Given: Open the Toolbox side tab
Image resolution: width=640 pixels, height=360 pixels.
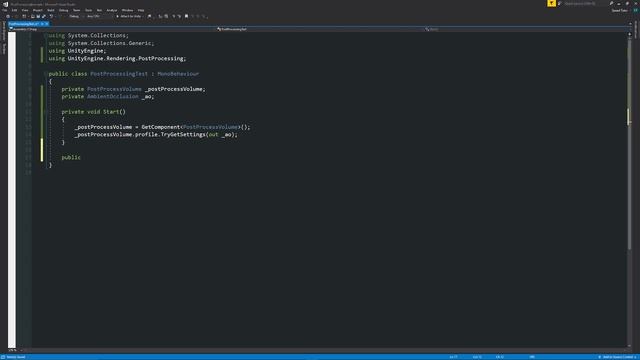Looking at the screenshot, I should coord(3,48).
